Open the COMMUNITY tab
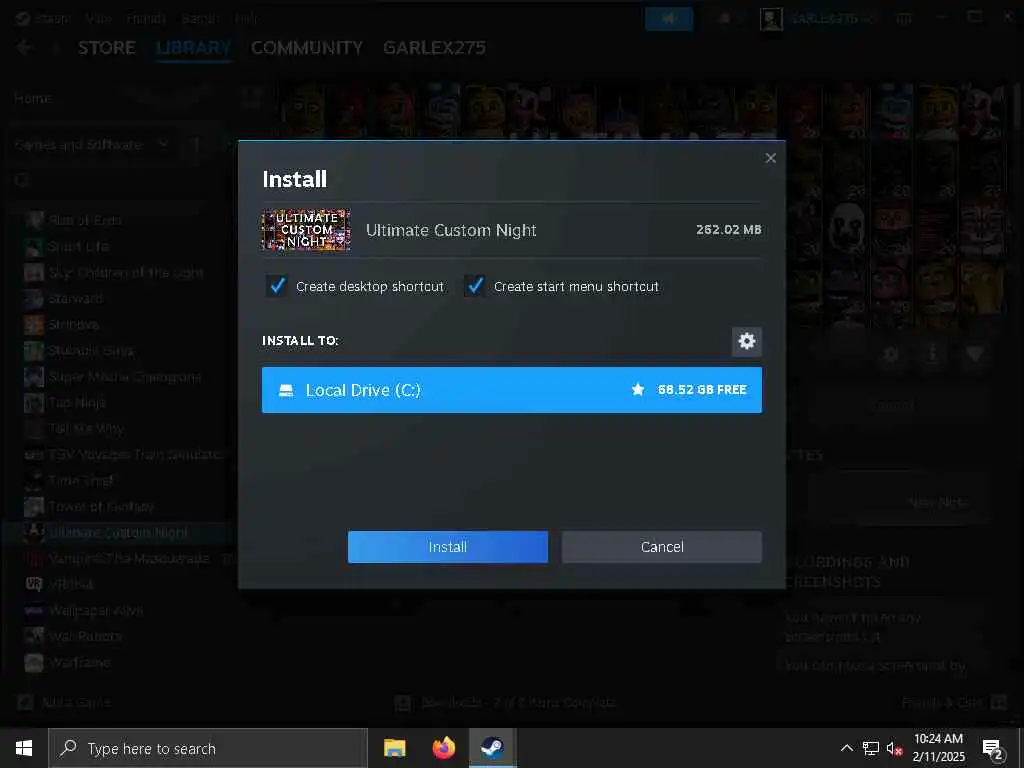This screenshot has width=1024, height=768. click(306, 48)
